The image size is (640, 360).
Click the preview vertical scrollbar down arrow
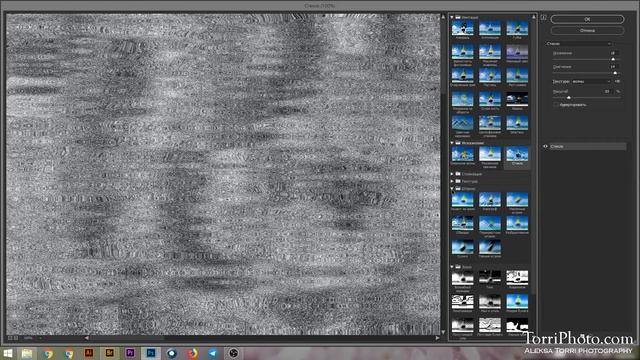[443, 332]
